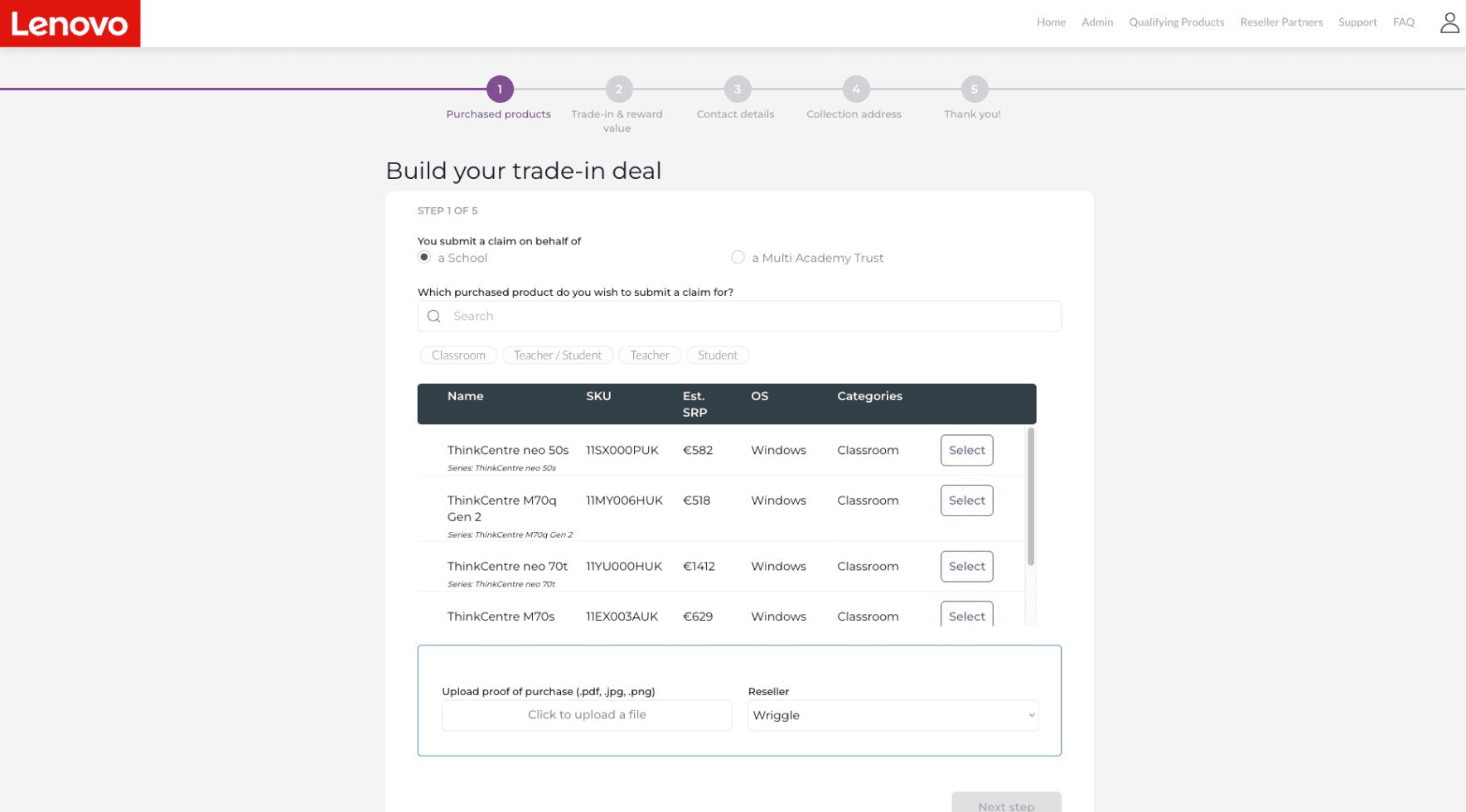The image size is (1466, 812).
Task: Open the Support menu item
Action: [1357, 22]
